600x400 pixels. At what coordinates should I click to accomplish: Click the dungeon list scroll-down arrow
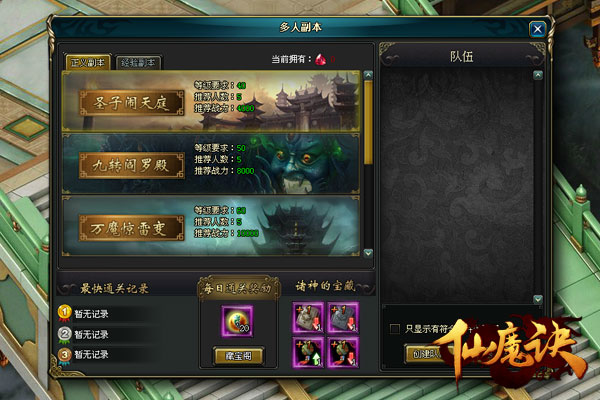368,253
